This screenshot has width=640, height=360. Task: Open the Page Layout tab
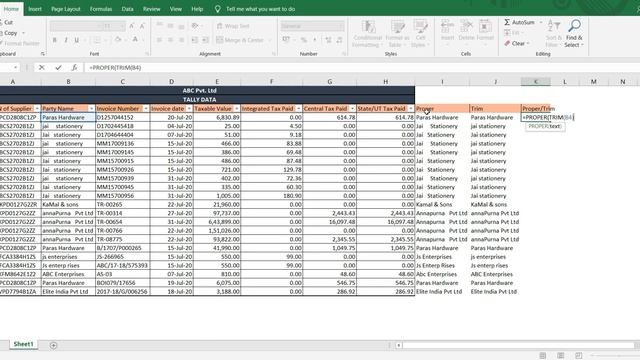coord(66,9)
